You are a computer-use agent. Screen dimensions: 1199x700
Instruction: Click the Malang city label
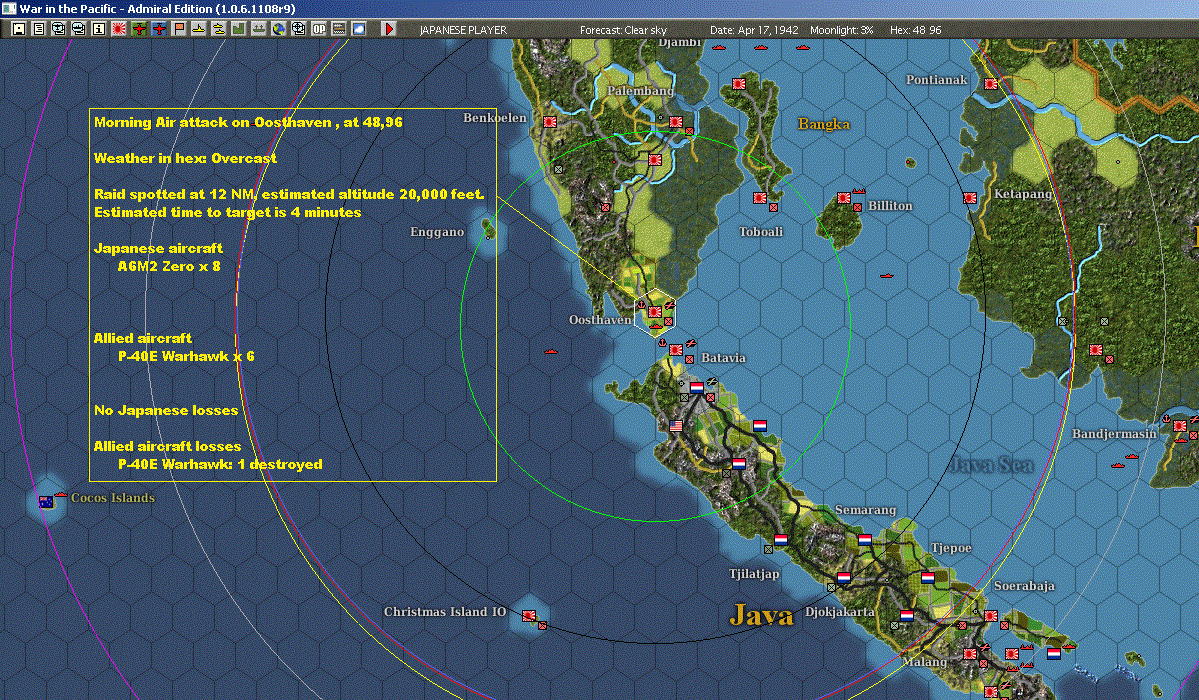[924, 662]
